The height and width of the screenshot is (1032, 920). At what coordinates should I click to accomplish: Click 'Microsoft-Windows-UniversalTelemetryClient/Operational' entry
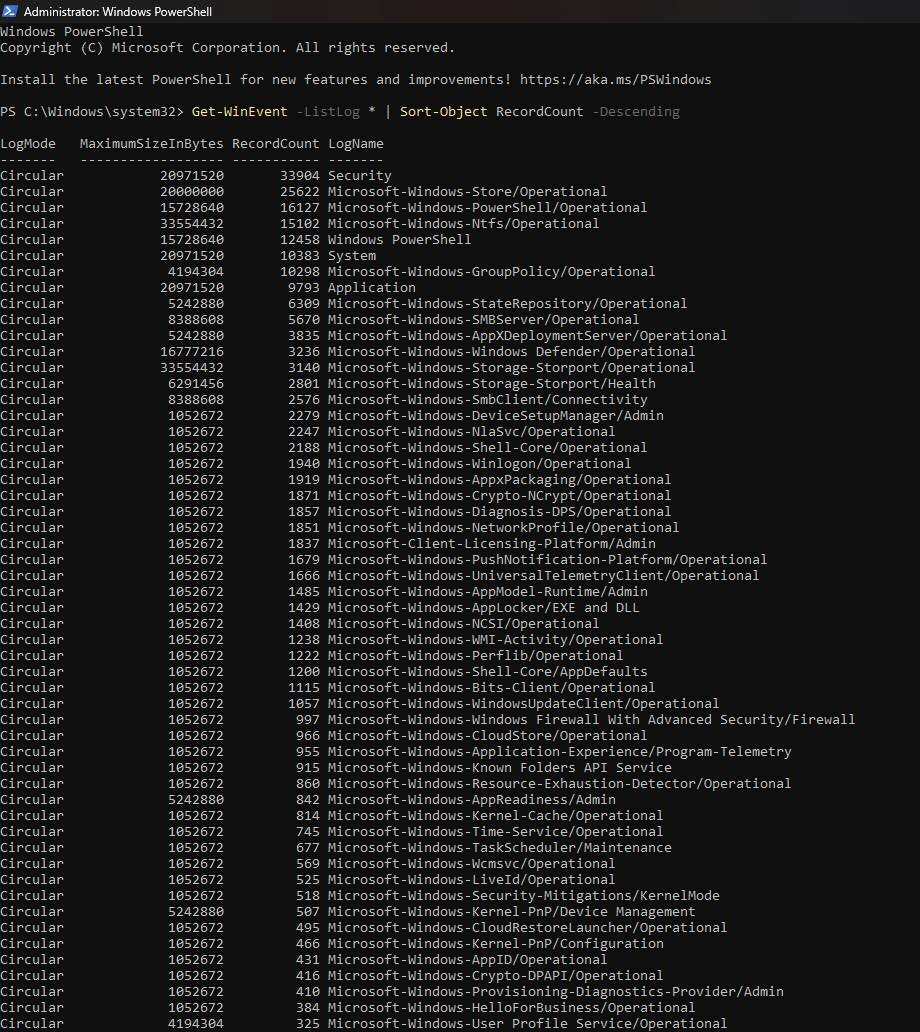[543, 576]
